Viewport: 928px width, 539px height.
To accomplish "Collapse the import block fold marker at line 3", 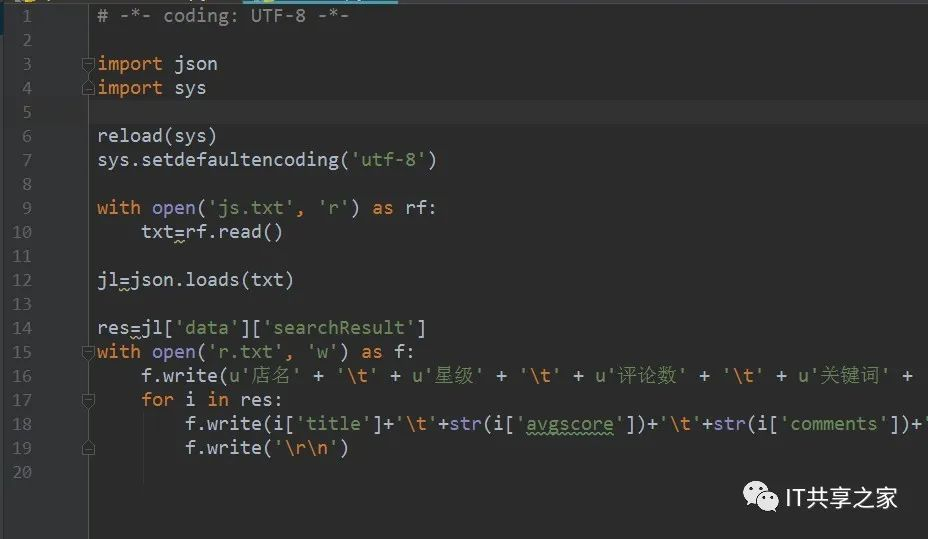I will click(88, 64).
